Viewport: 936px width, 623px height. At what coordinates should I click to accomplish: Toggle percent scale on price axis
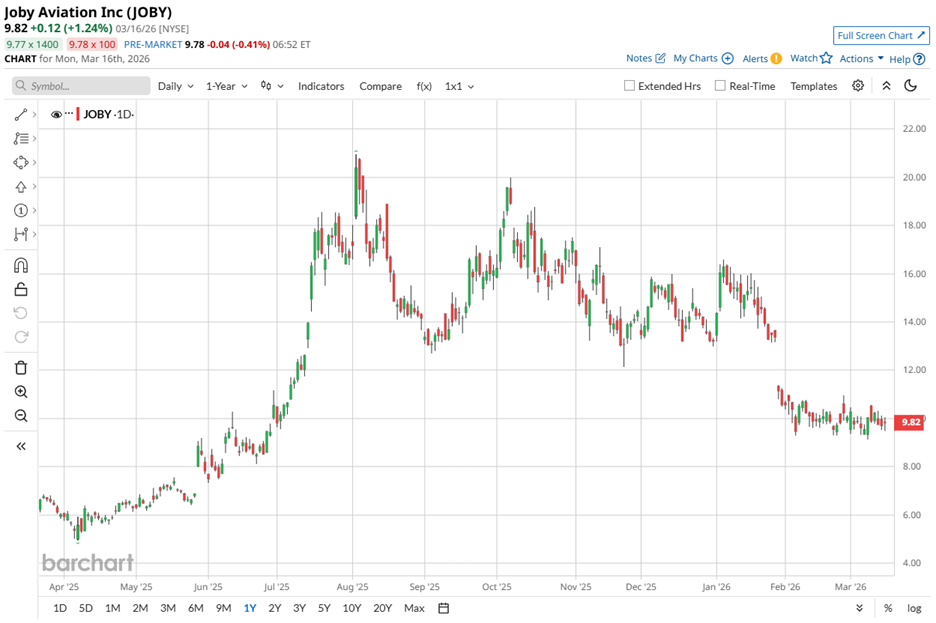click(x=888, y=608)
